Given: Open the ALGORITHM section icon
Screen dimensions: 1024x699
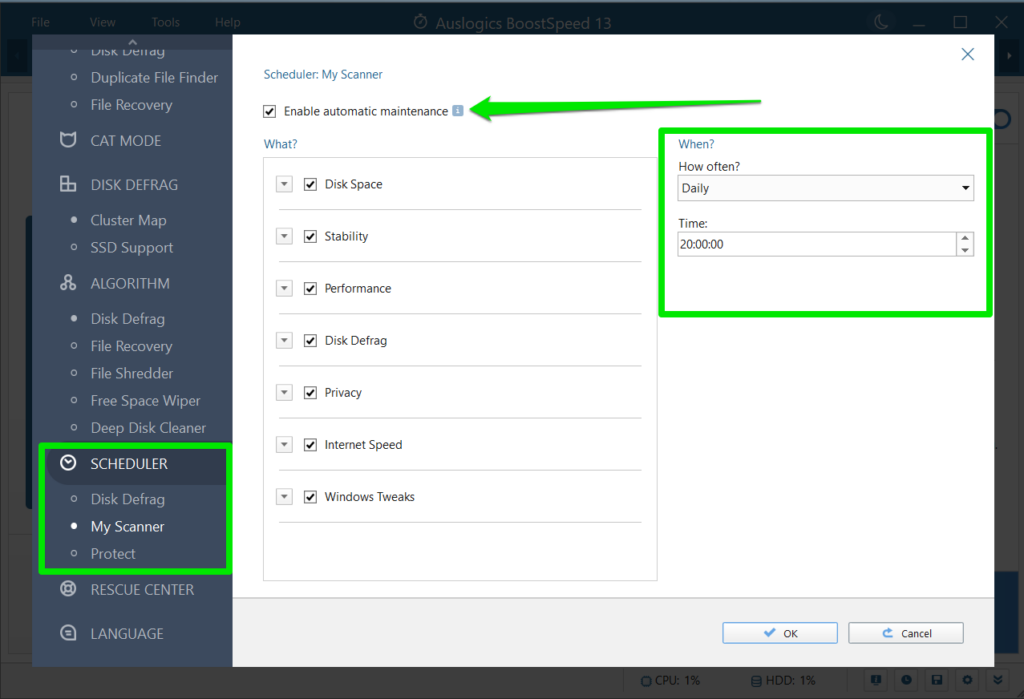Looking at the screenshot, I should tap(68, 283).
